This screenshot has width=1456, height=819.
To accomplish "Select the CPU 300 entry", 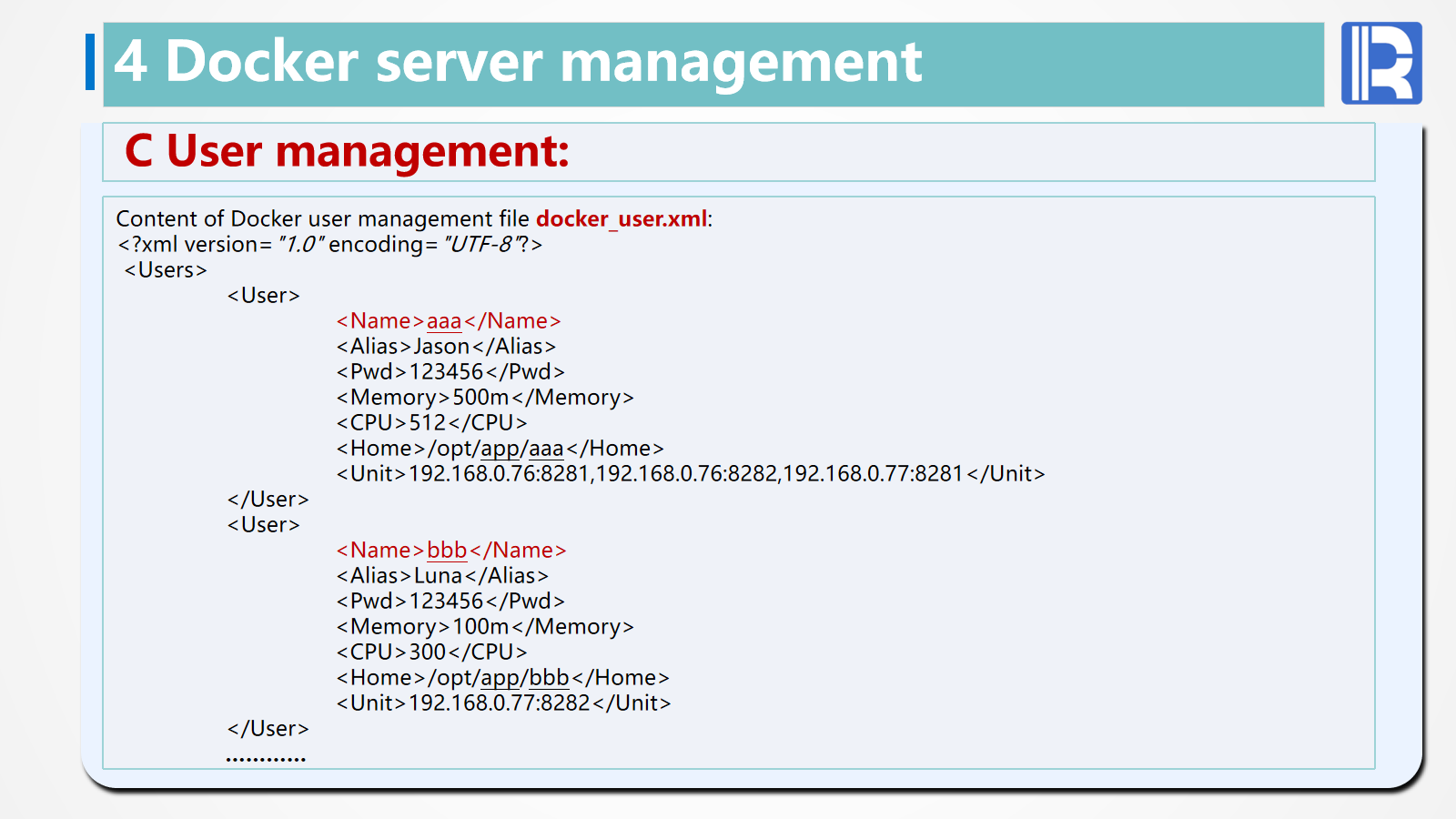I will 431,652.
